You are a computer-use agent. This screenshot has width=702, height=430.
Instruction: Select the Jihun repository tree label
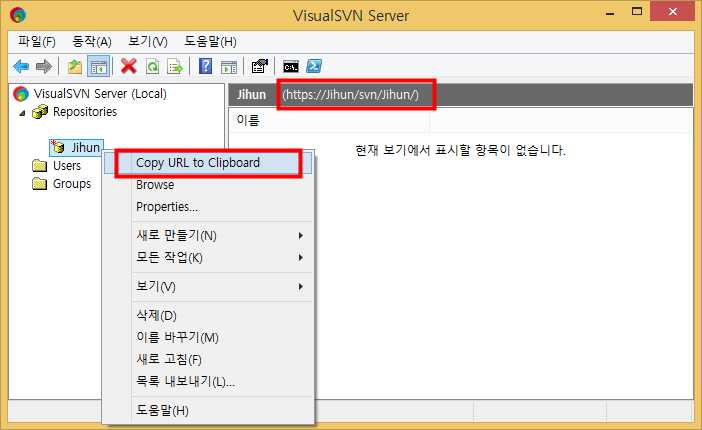pyautogui.click(x=86, y=147)
